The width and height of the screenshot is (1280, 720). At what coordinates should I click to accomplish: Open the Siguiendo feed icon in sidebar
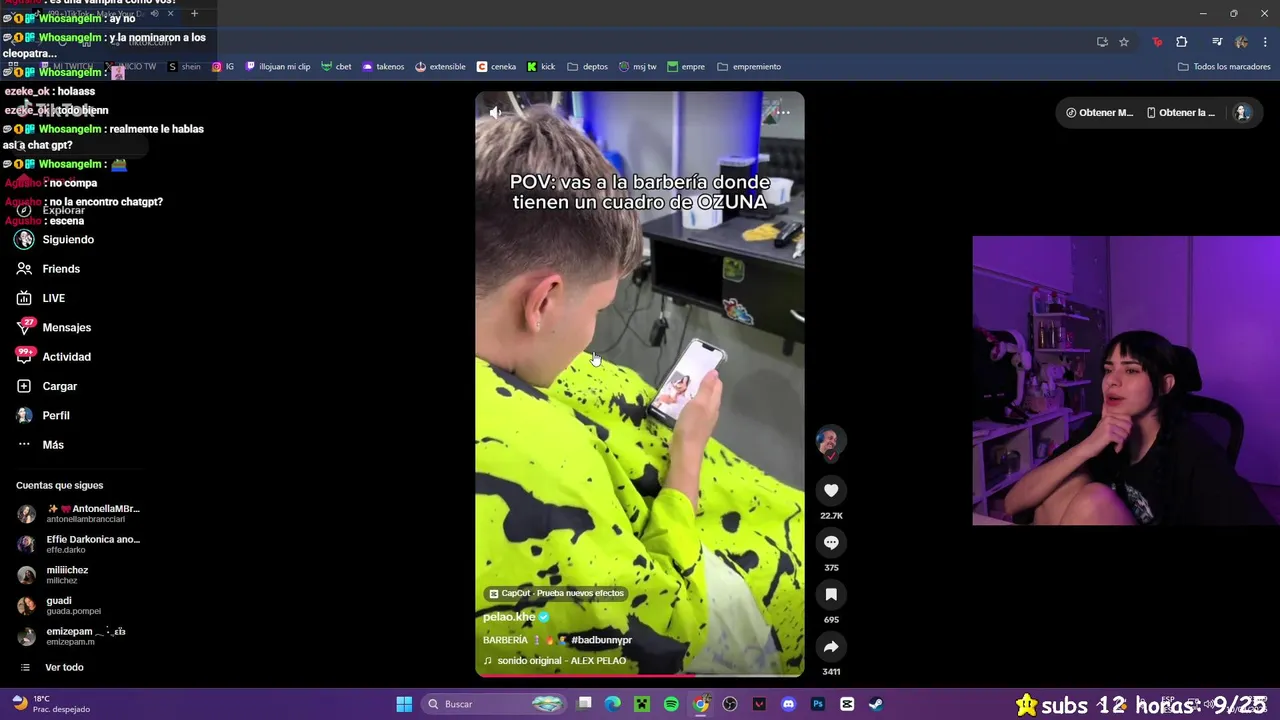coord(24,240)
